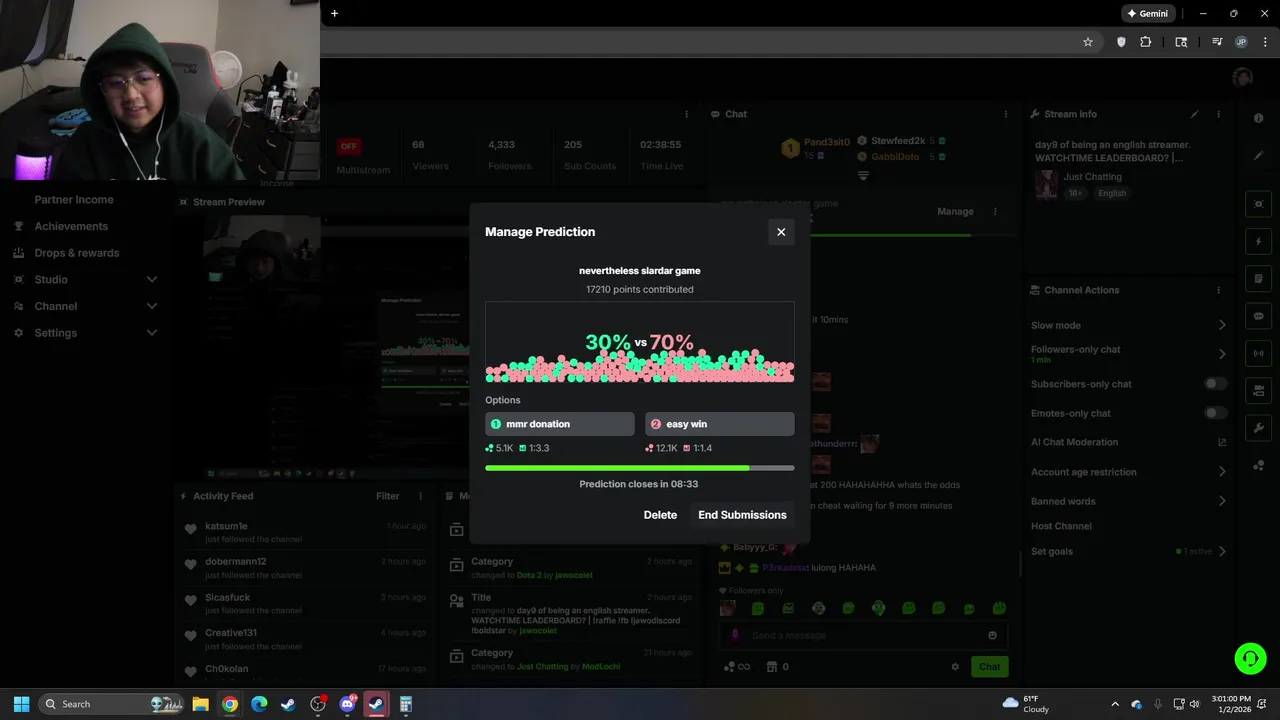
Task: Open the Kick user avatar menu
Action: pyautogui.click(x=1243, y=78)
